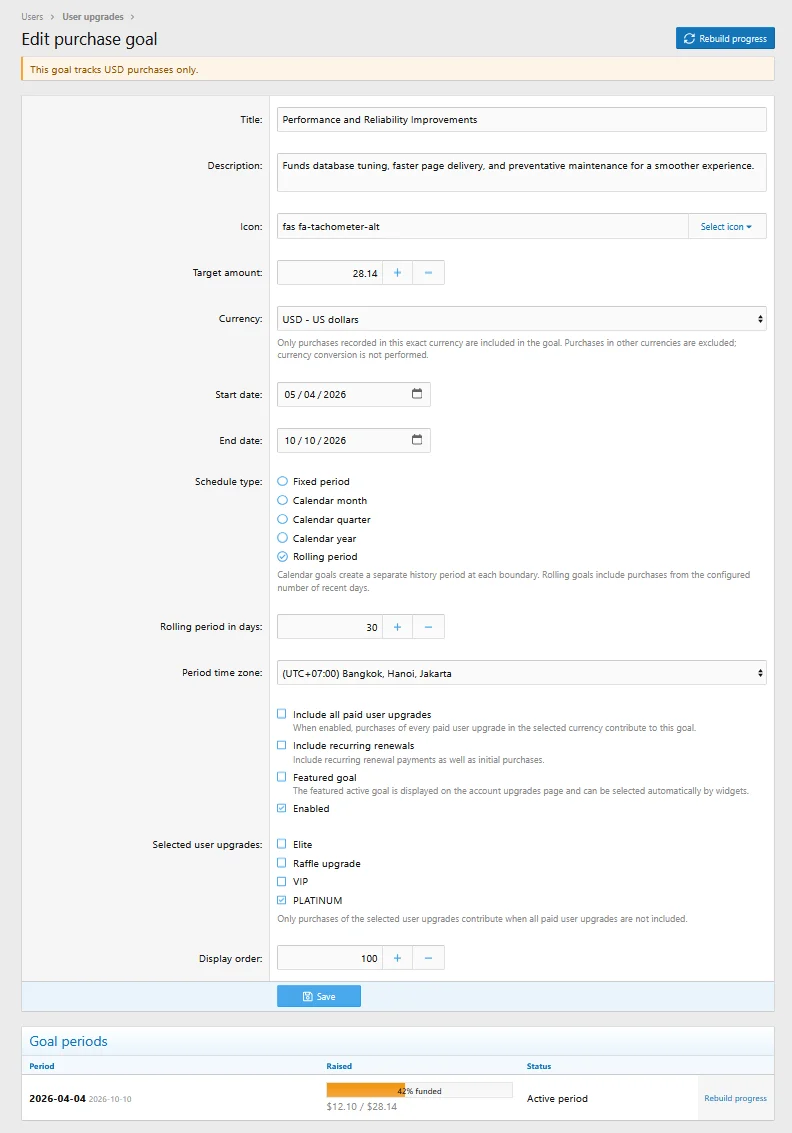This screenshot has height=1133, width=792.
Task: Click the Goal periods heading
Action: pos(68,1041)
